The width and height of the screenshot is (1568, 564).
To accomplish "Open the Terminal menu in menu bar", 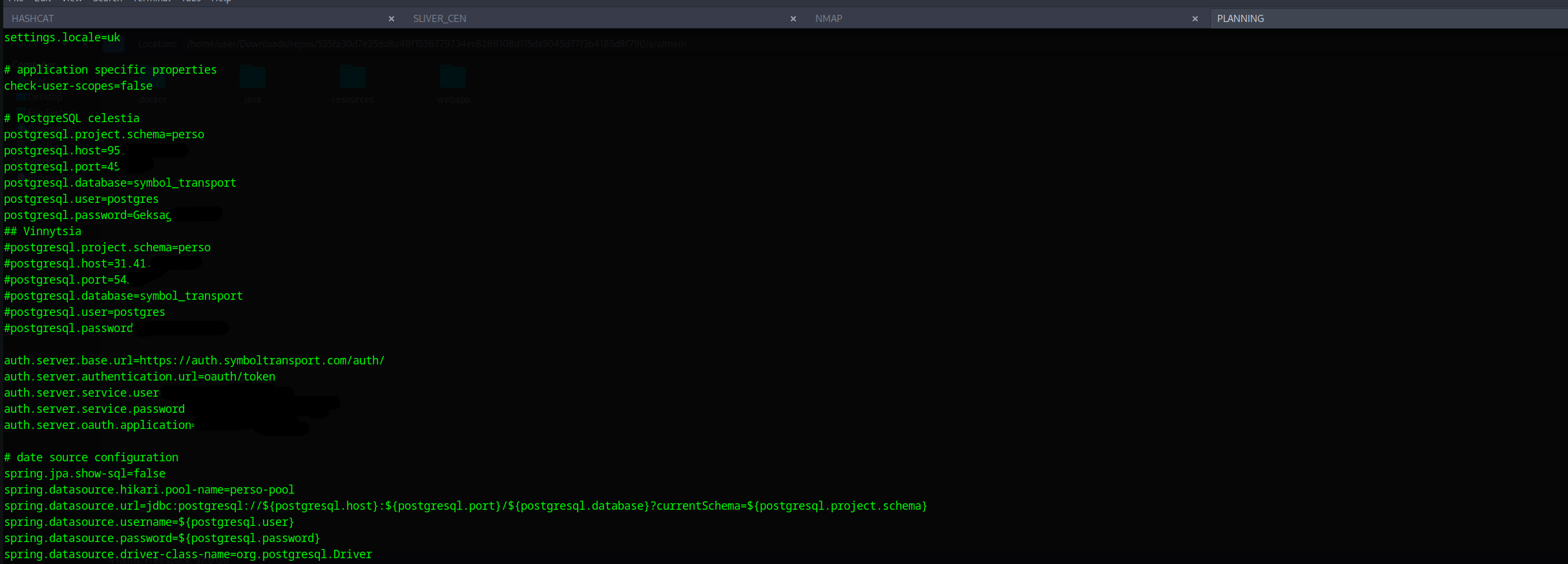I will coord(152,1).
